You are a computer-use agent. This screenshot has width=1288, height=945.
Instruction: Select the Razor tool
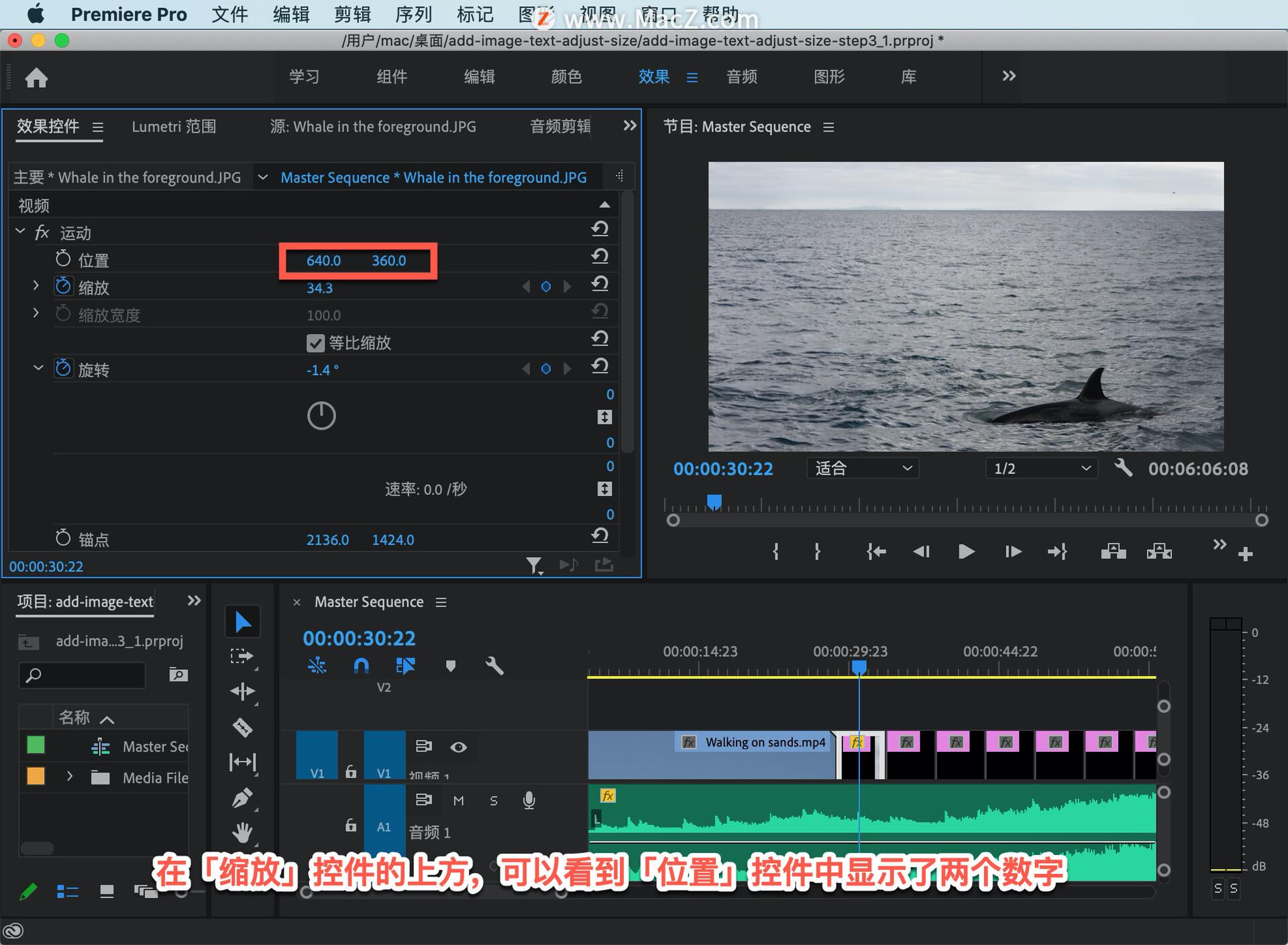point(242,727)
